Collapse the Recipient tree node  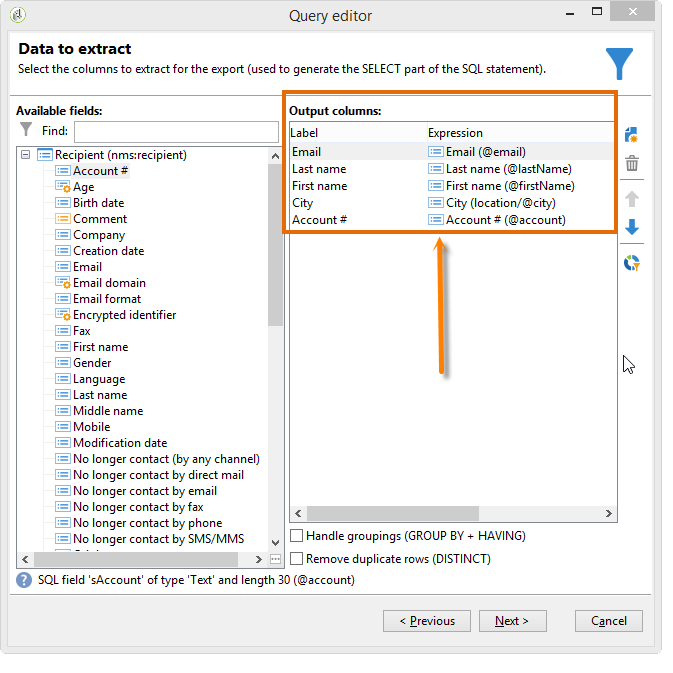pyautogui.click(x=26, y=155)
